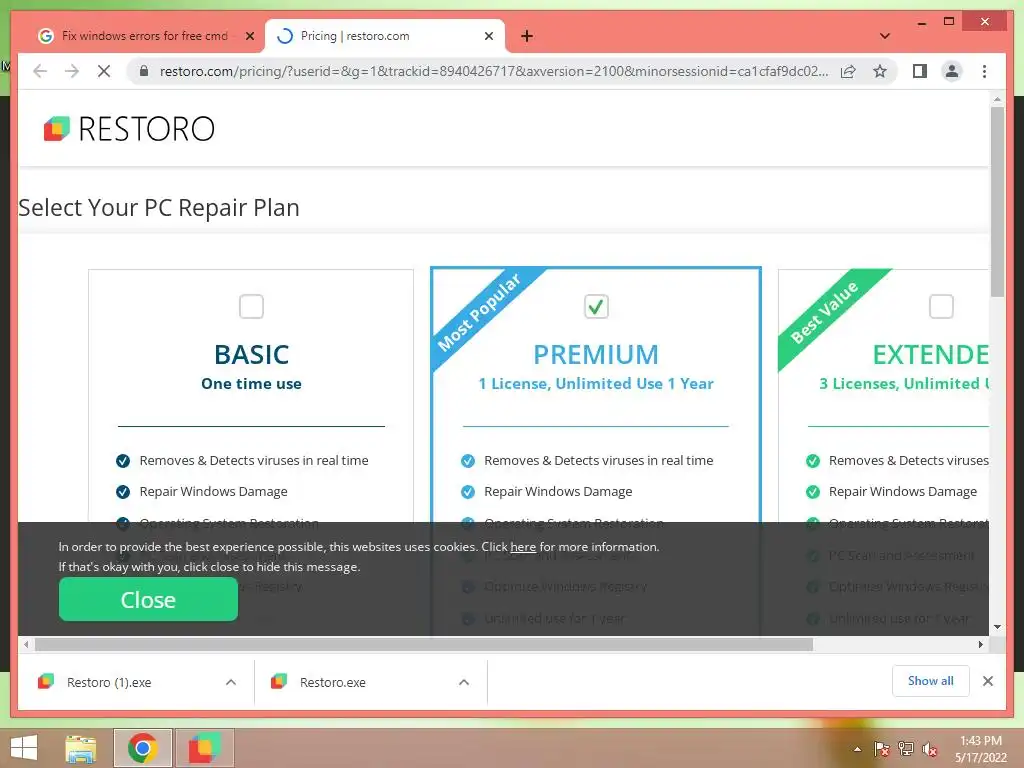This screenshot has height=768, width=1024.
Task: Click the vertical scrollbar thumb
Action: (997, 201)
